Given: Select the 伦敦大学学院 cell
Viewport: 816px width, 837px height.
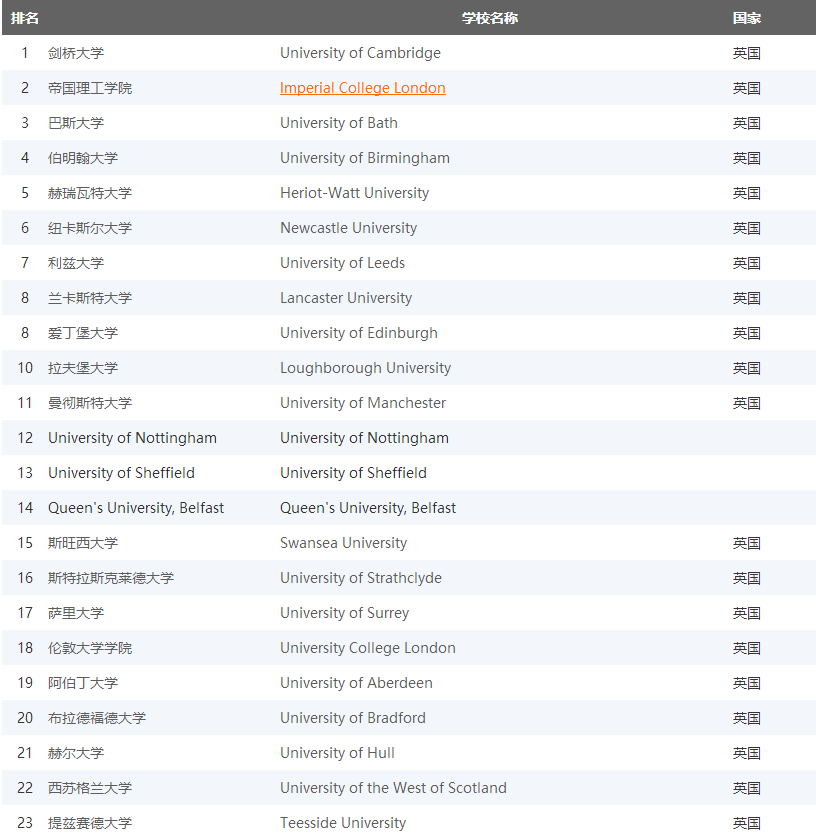Looking at the screenshot, I should 90,648.
